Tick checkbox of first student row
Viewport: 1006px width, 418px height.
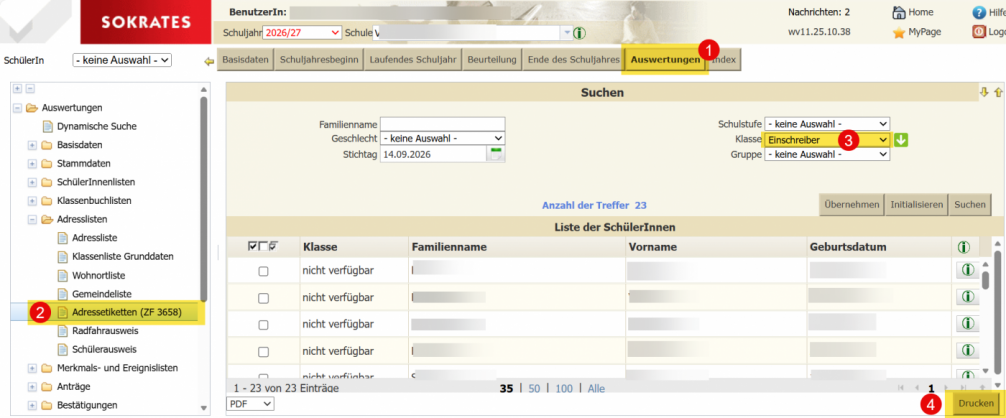click(x=263, y=271)
